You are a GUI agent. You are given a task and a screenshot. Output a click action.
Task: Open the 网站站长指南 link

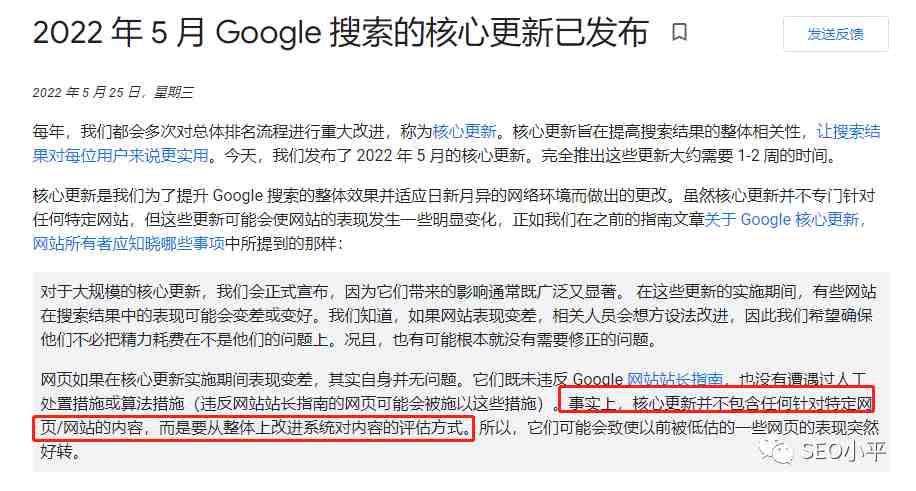point(675,379)
